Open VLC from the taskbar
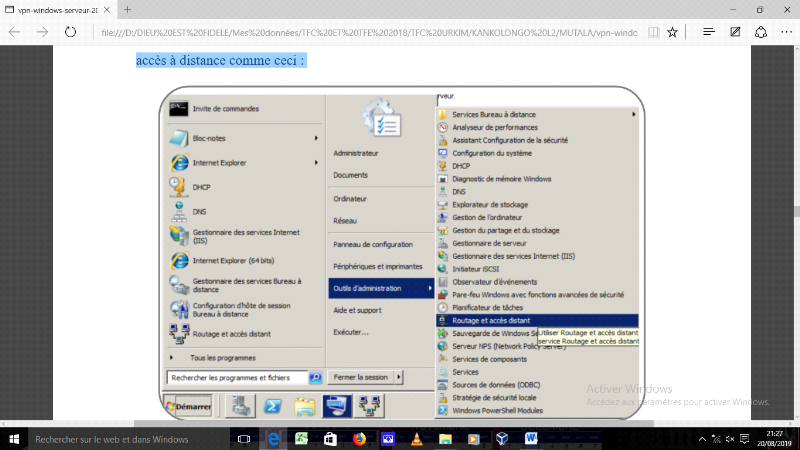This screenshot has height=450, width=800. (416, 439)
